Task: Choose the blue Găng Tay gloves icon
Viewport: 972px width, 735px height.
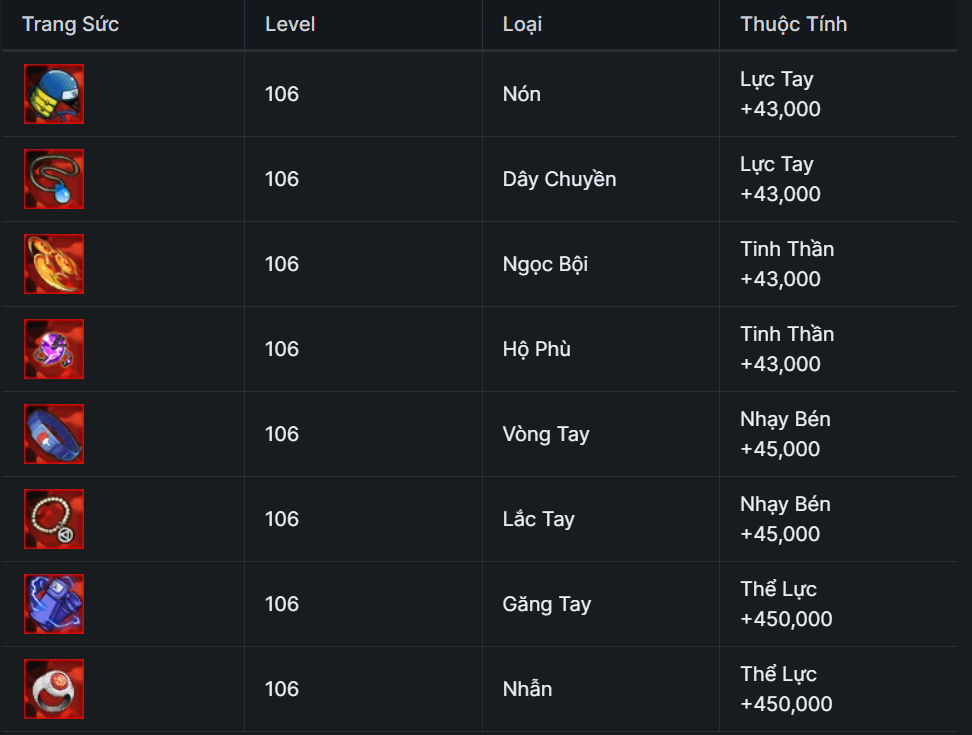Action: coord(54,604)
